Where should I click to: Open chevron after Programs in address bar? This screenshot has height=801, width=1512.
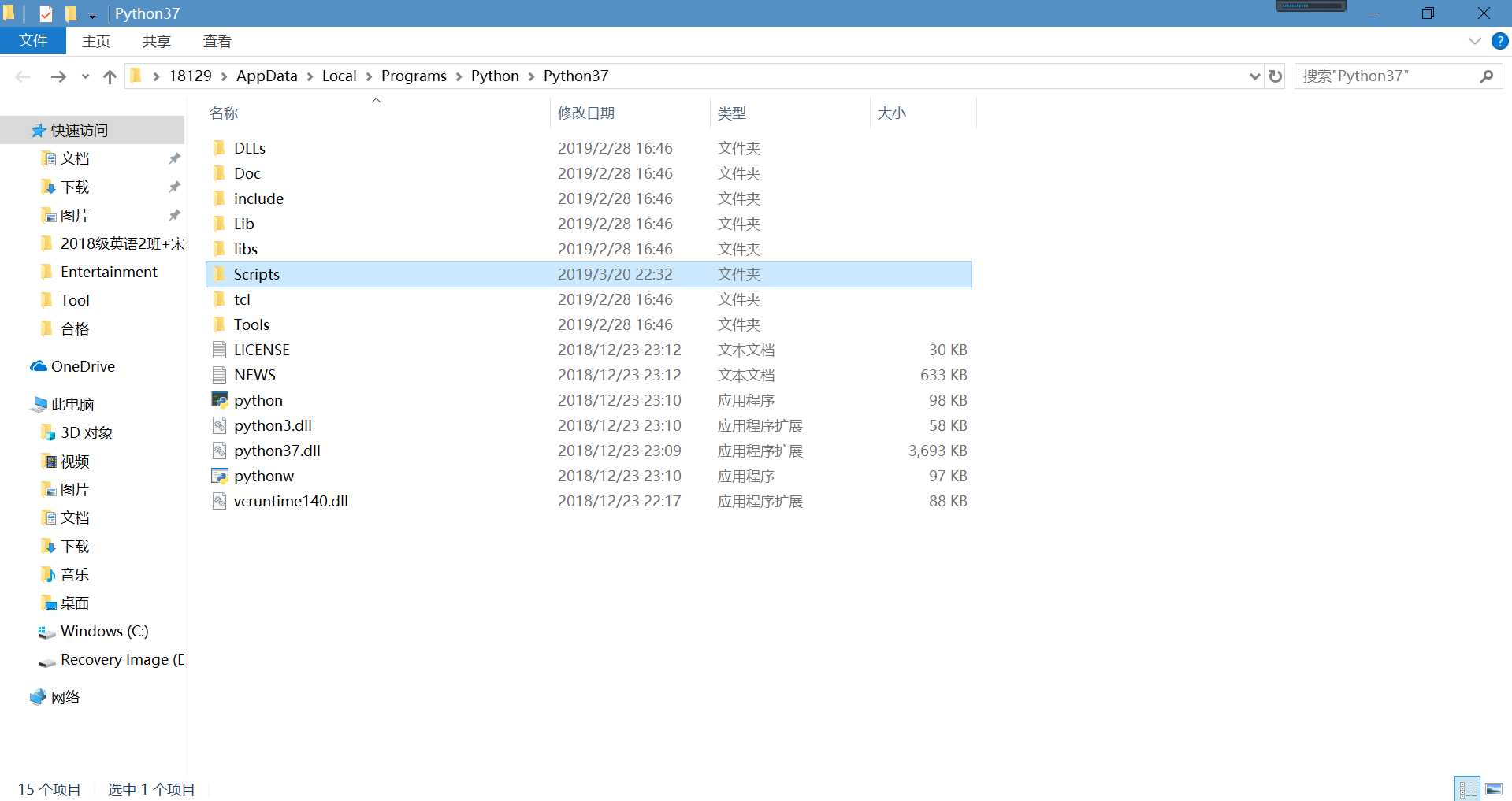[459, 76]
